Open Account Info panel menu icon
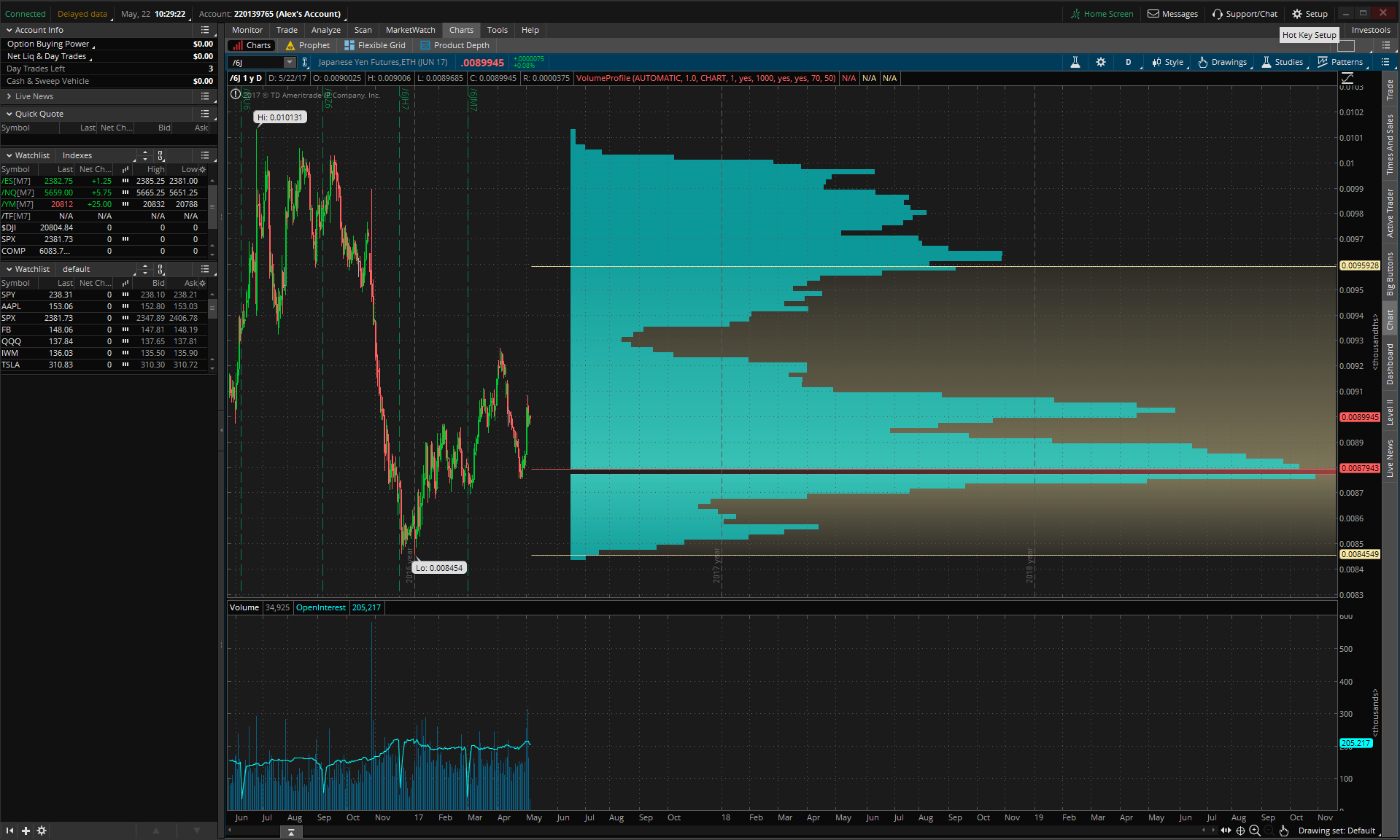The image size is (1400, 840). (205, 30)
